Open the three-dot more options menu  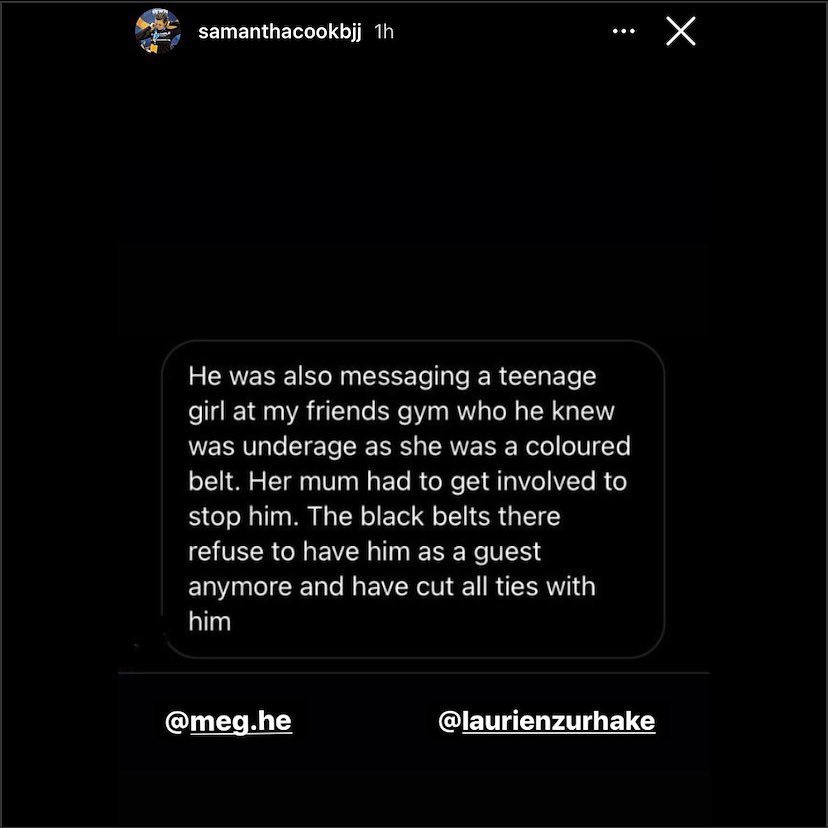(624, 31)
